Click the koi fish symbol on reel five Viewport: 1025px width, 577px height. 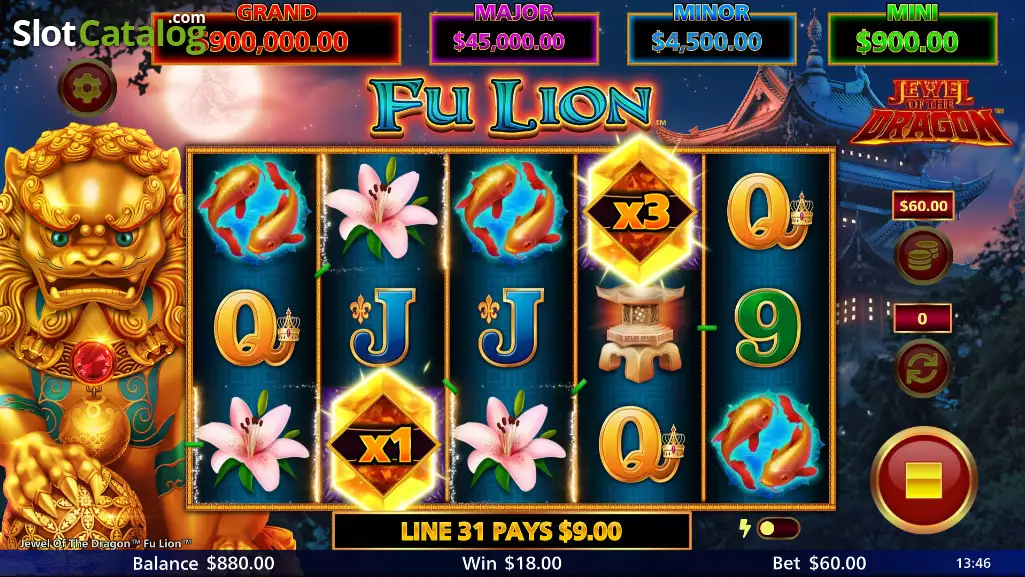(x=766, y=442)
